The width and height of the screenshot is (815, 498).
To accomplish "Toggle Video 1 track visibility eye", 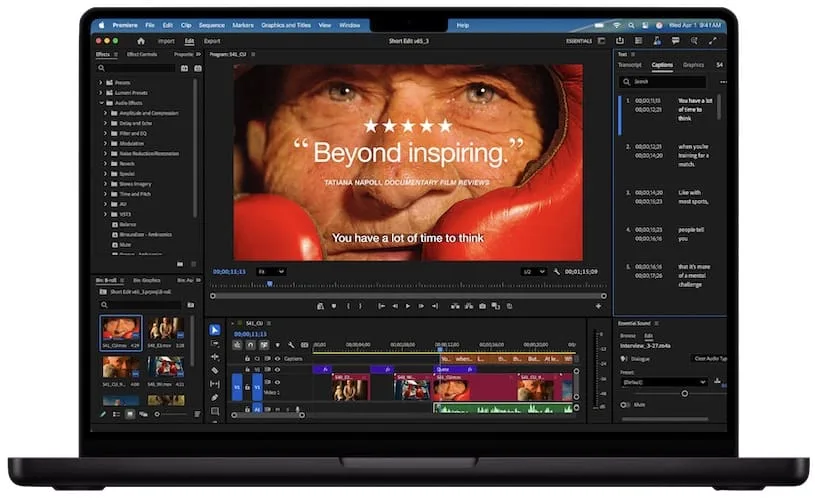I will [x=277, y=383].
